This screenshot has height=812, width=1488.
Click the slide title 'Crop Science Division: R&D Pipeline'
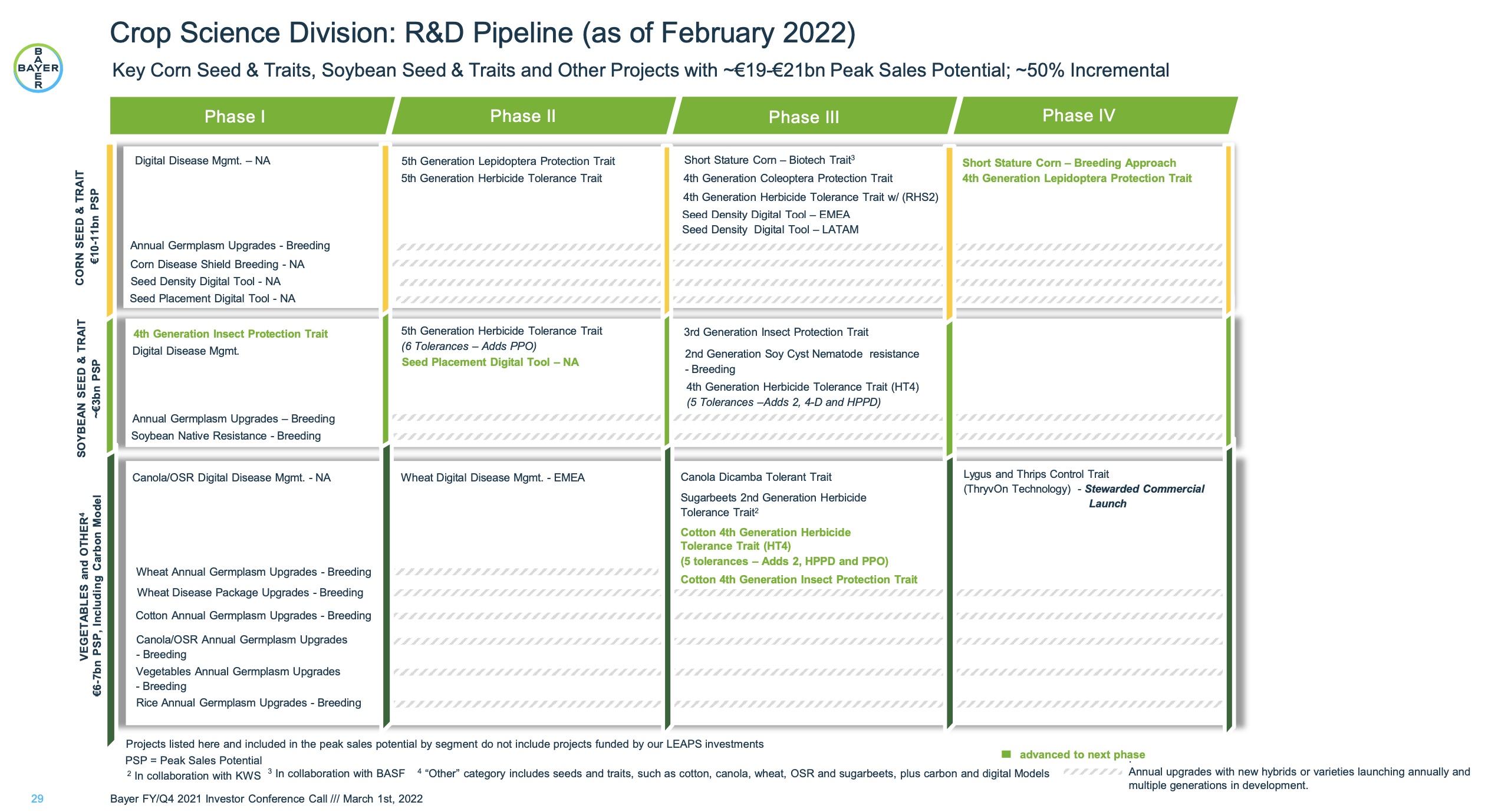pos(482,33)
